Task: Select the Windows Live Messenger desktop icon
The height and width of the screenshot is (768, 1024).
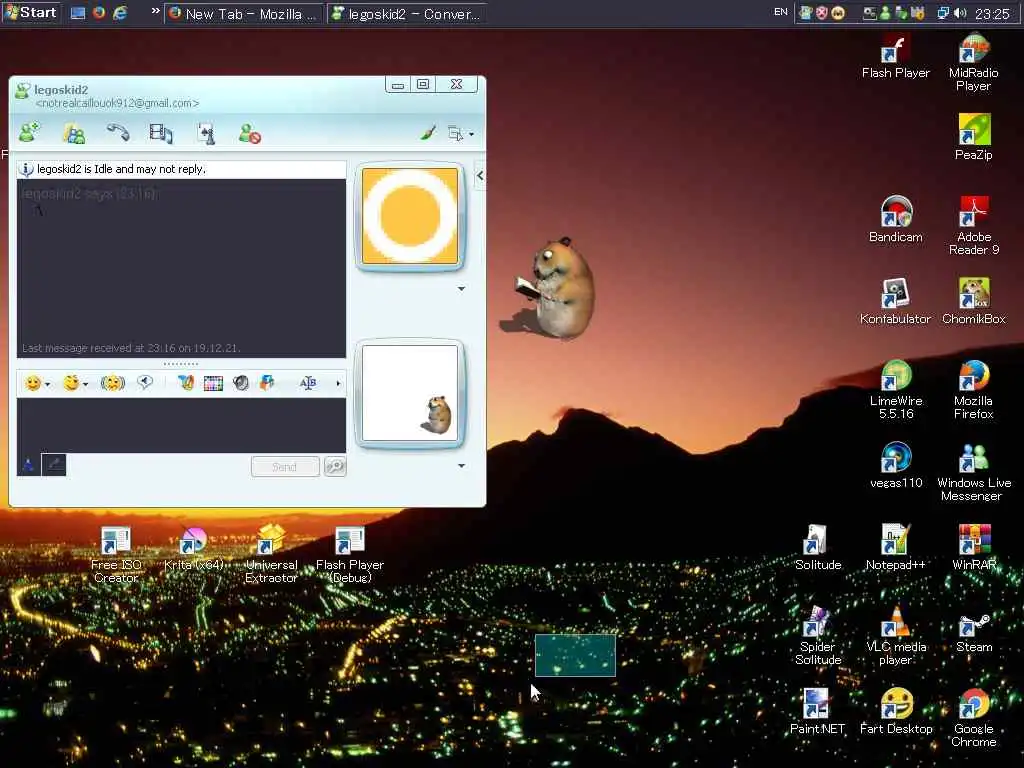Action: click(x=973, y=472)
